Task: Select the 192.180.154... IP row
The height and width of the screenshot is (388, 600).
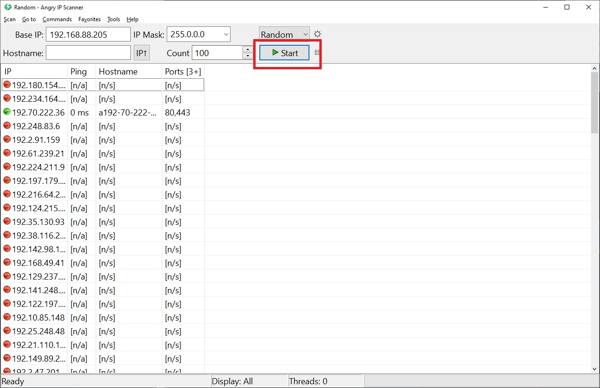Action: [103, 85]
